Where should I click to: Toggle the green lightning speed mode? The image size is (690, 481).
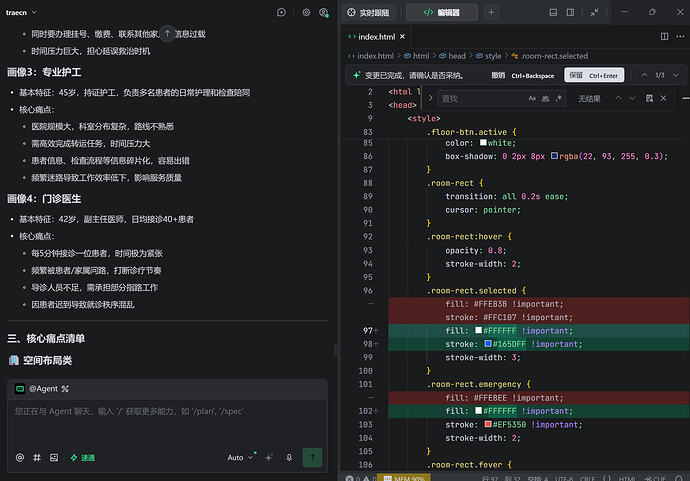[83, 458]
